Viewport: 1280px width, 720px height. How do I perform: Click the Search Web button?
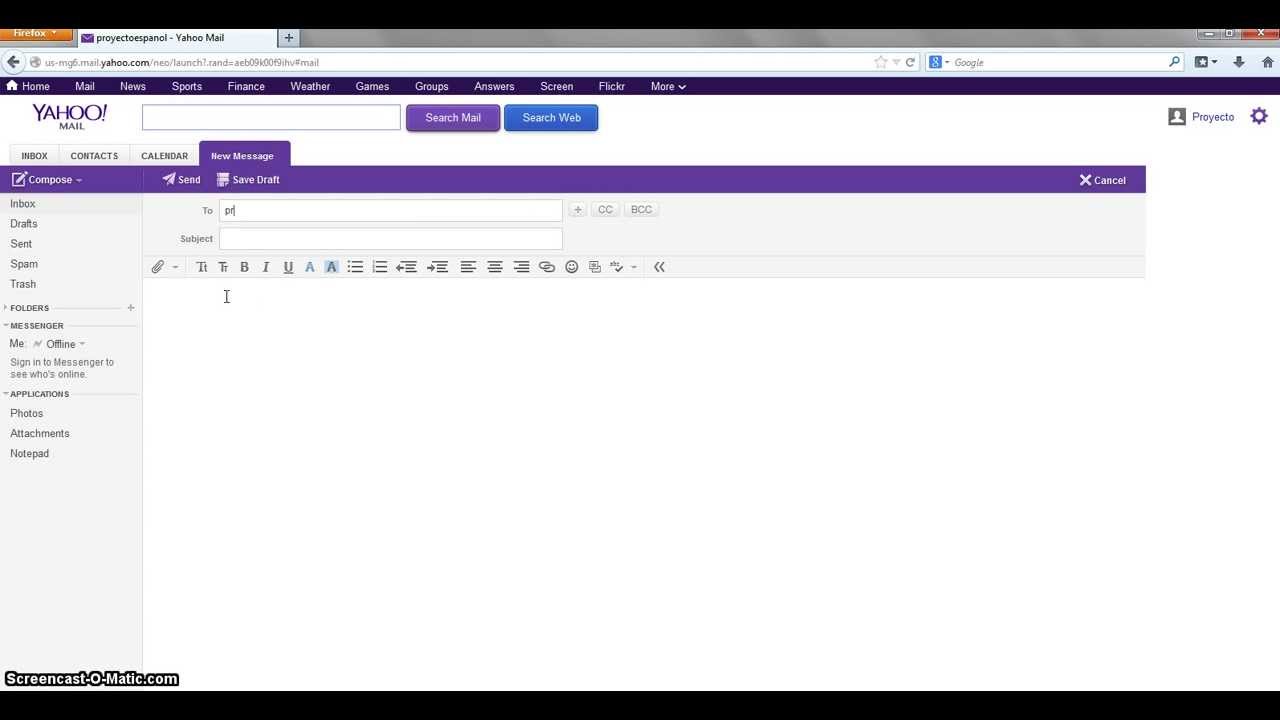pos(551,118)
